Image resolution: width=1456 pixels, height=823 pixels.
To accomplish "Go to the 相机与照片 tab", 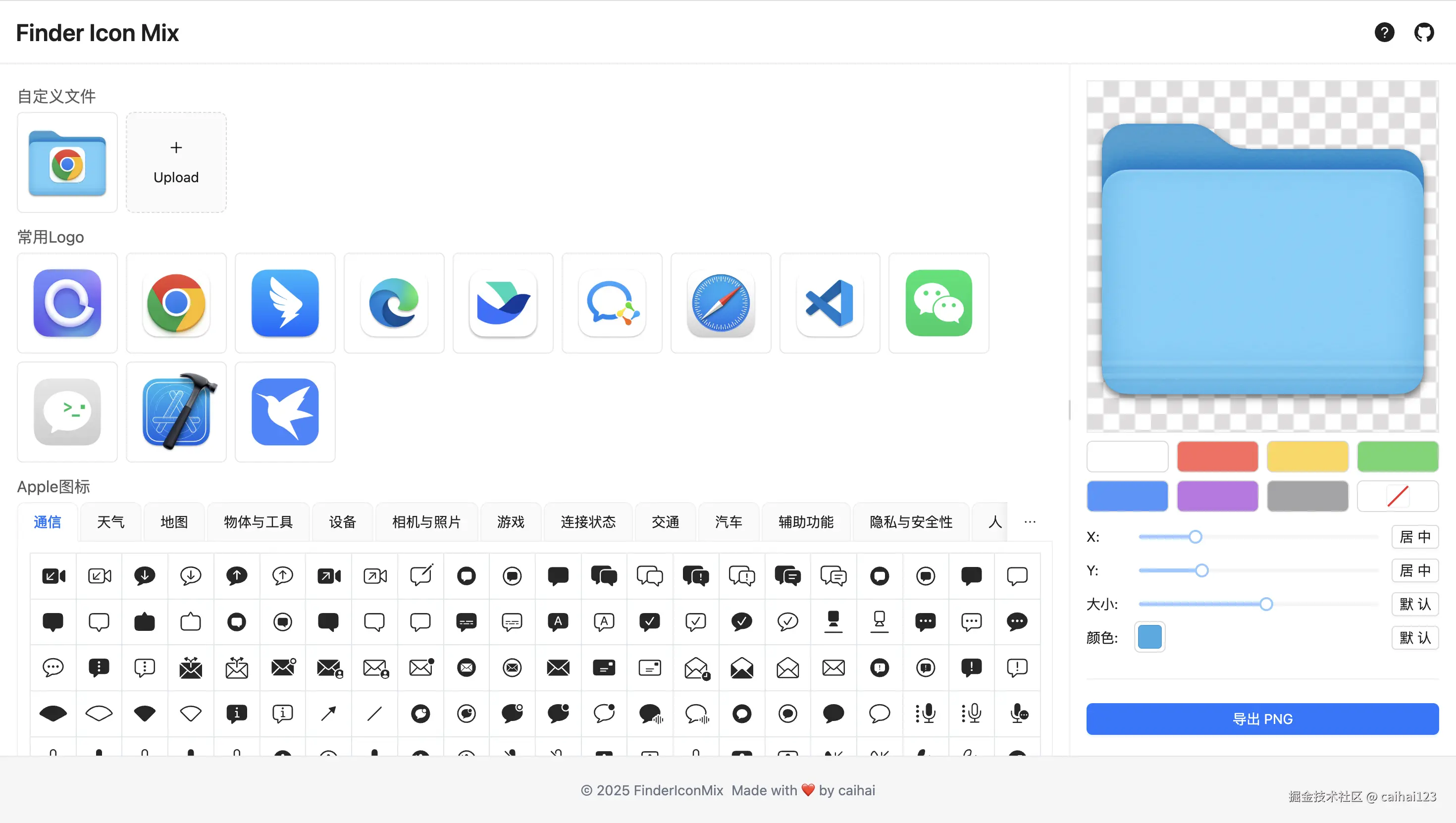I will pyautogui.click(x=427, y=522).
